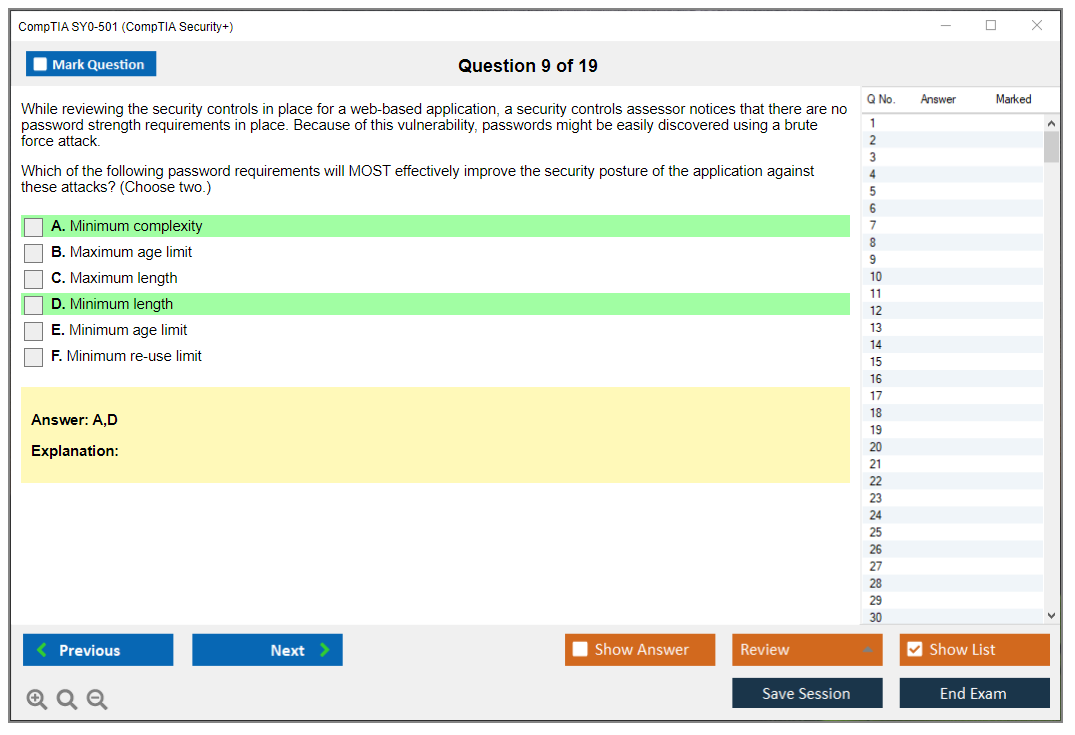Viewport: 1075px width, 735px height.
Task: Click the green left arrow on Previous
Action: (41, 650)
